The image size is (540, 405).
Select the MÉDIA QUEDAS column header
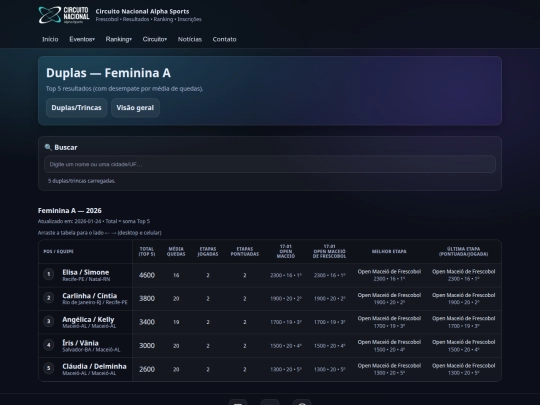point(176,251)
